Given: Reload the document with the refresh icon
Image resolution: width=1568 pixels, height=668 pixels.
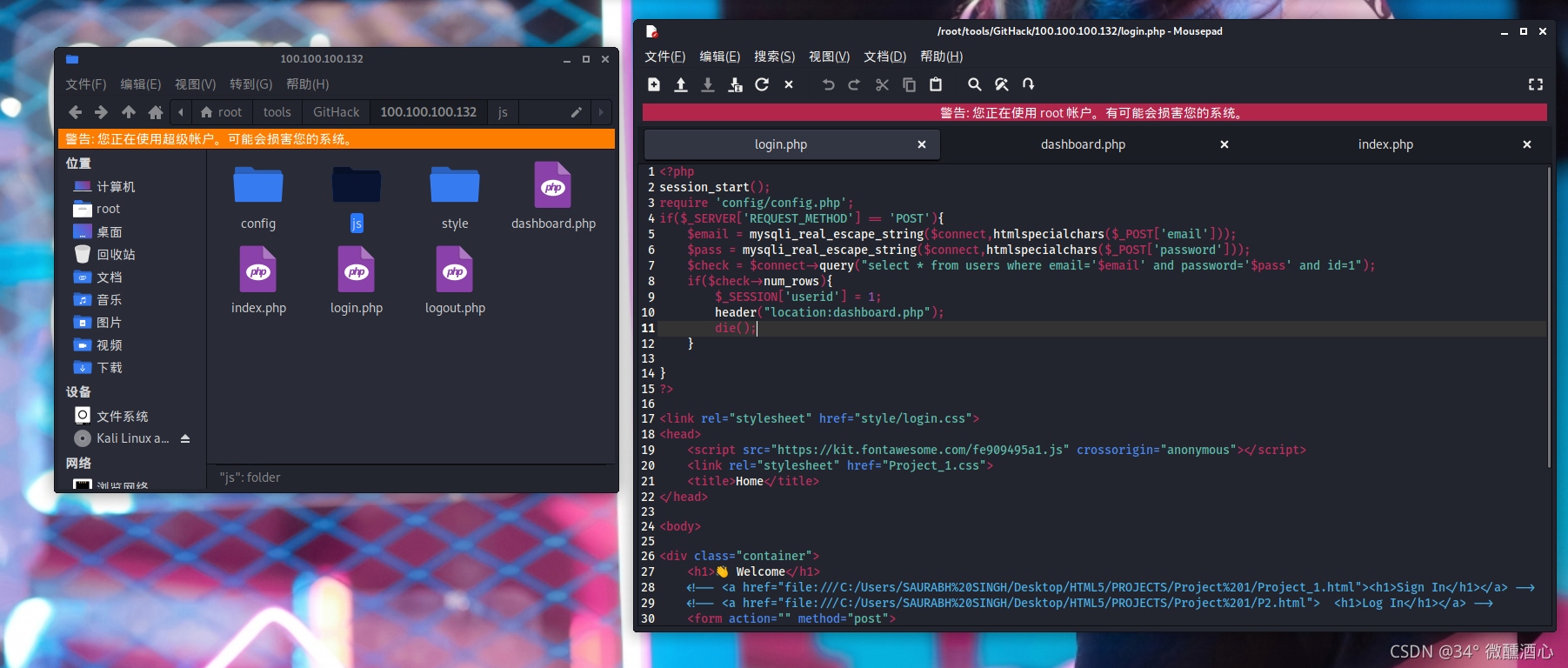Looking at the screenshot, I should pos(762,84).
